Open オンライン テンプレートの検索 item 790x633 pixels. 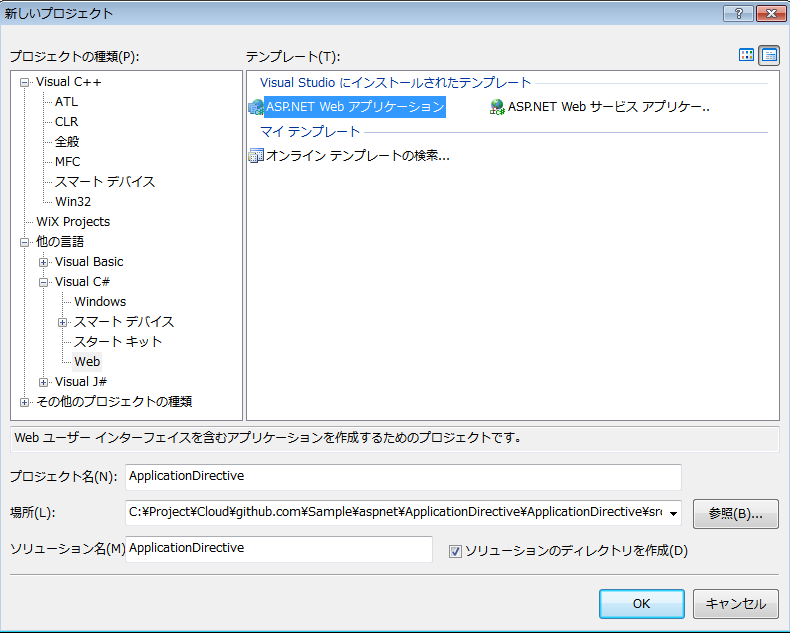click(x=349, y=156)
